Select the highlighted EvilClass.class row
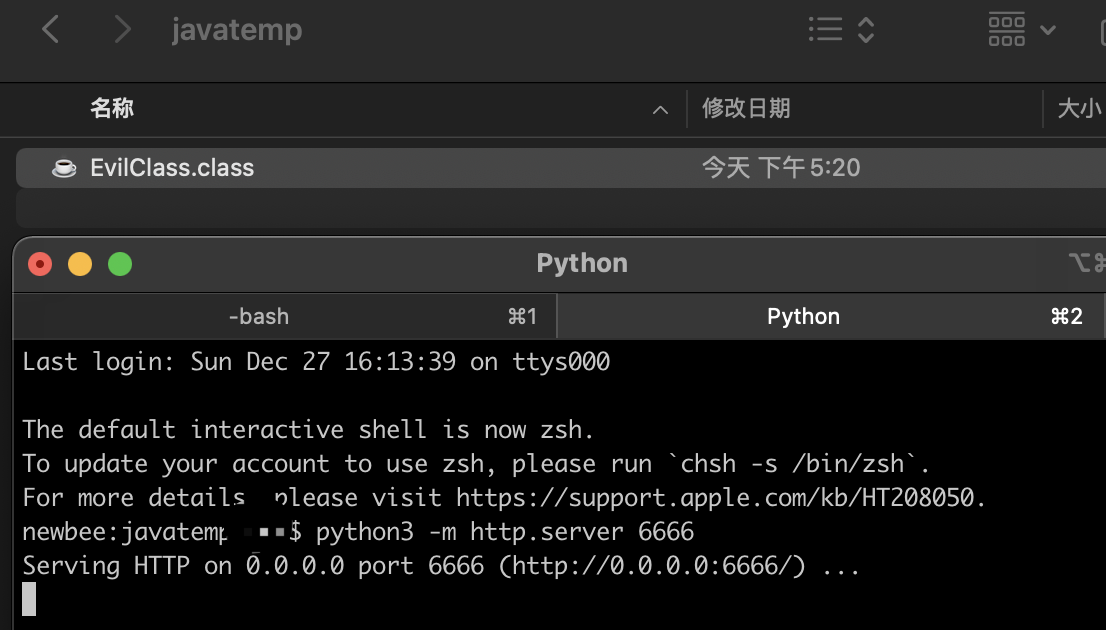 170,168
